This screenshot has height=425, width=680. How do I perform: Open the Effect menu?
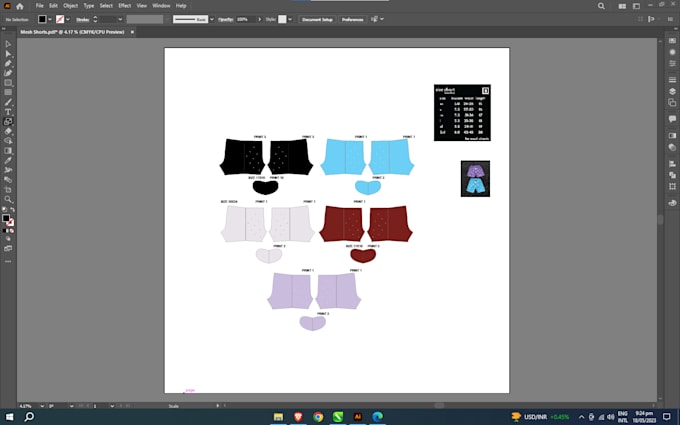coord(124,6)
